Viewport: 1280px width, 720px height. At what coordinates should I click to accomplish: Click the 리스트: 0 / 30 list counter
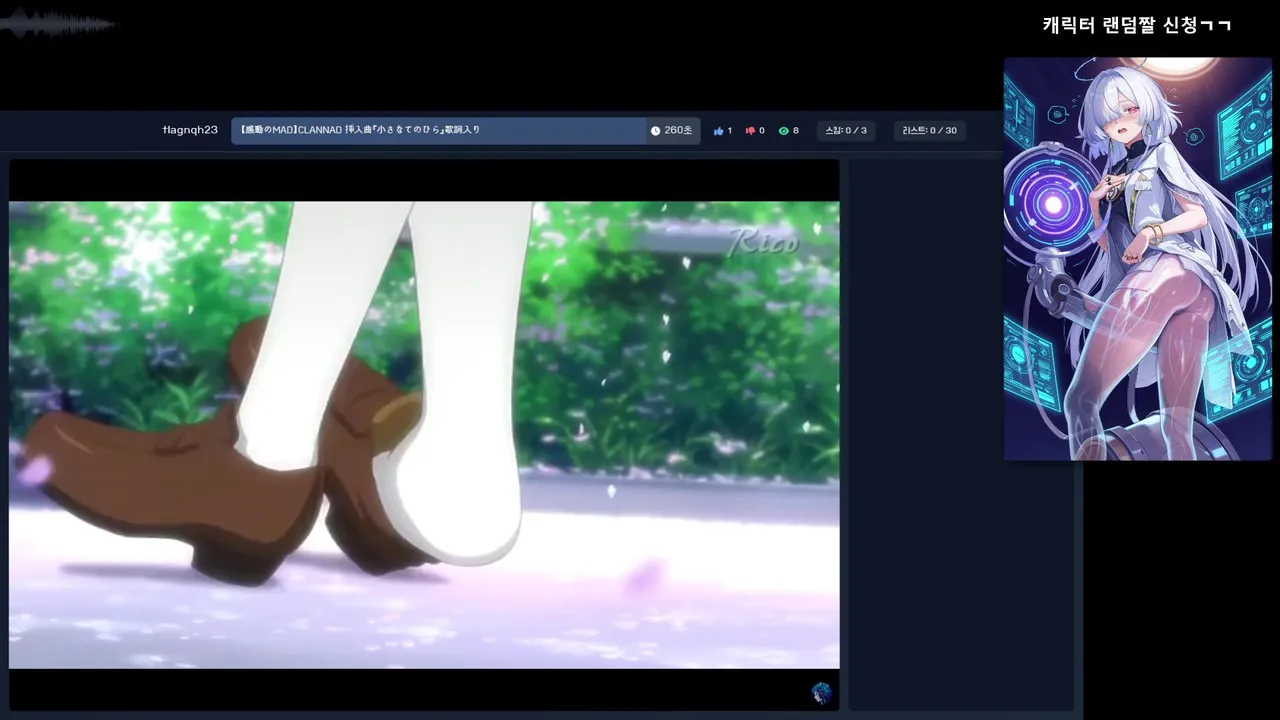[x=929, y=131]
